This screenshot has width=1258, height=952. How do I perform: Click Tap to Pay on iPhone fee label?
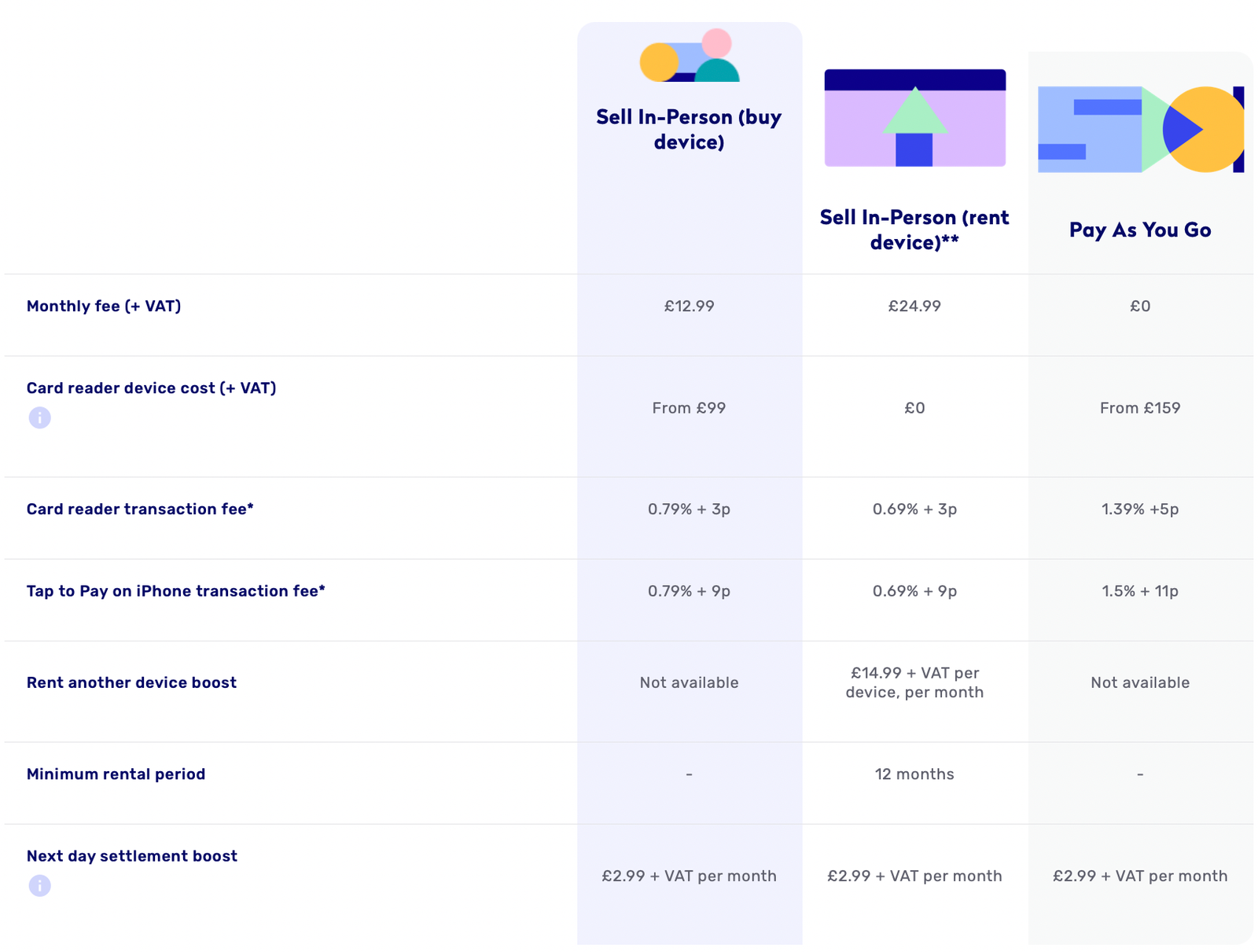coord(175,590)
